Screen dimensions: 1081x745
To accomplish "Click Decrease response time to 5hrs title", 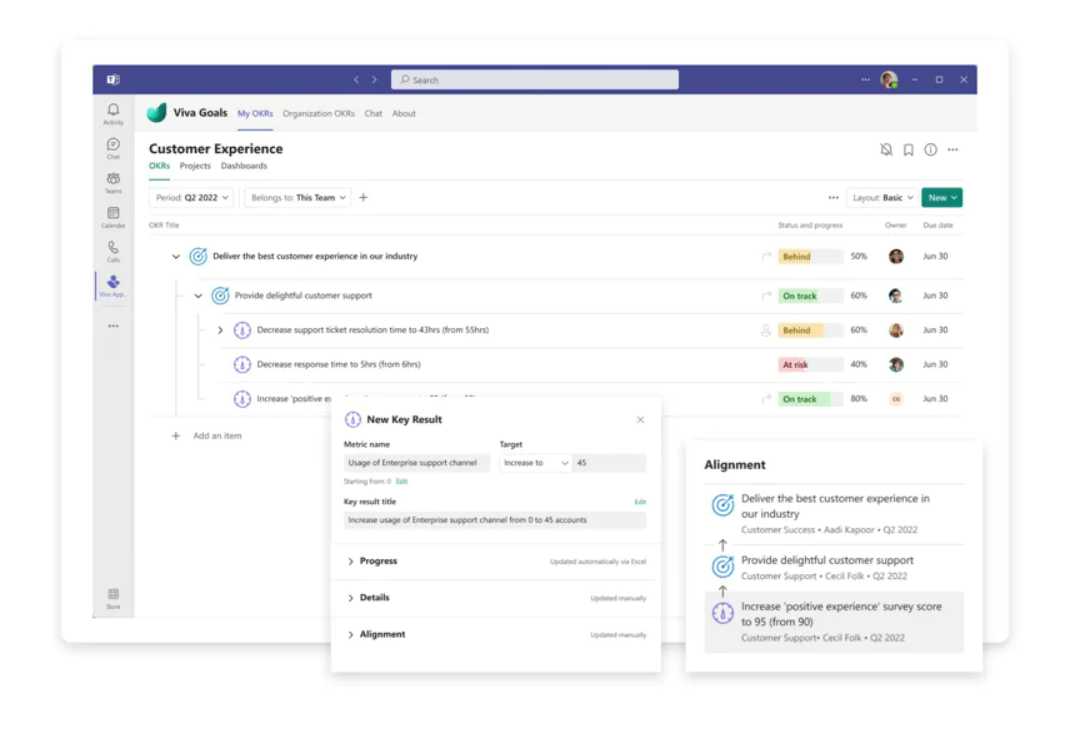I will [339, 365].
